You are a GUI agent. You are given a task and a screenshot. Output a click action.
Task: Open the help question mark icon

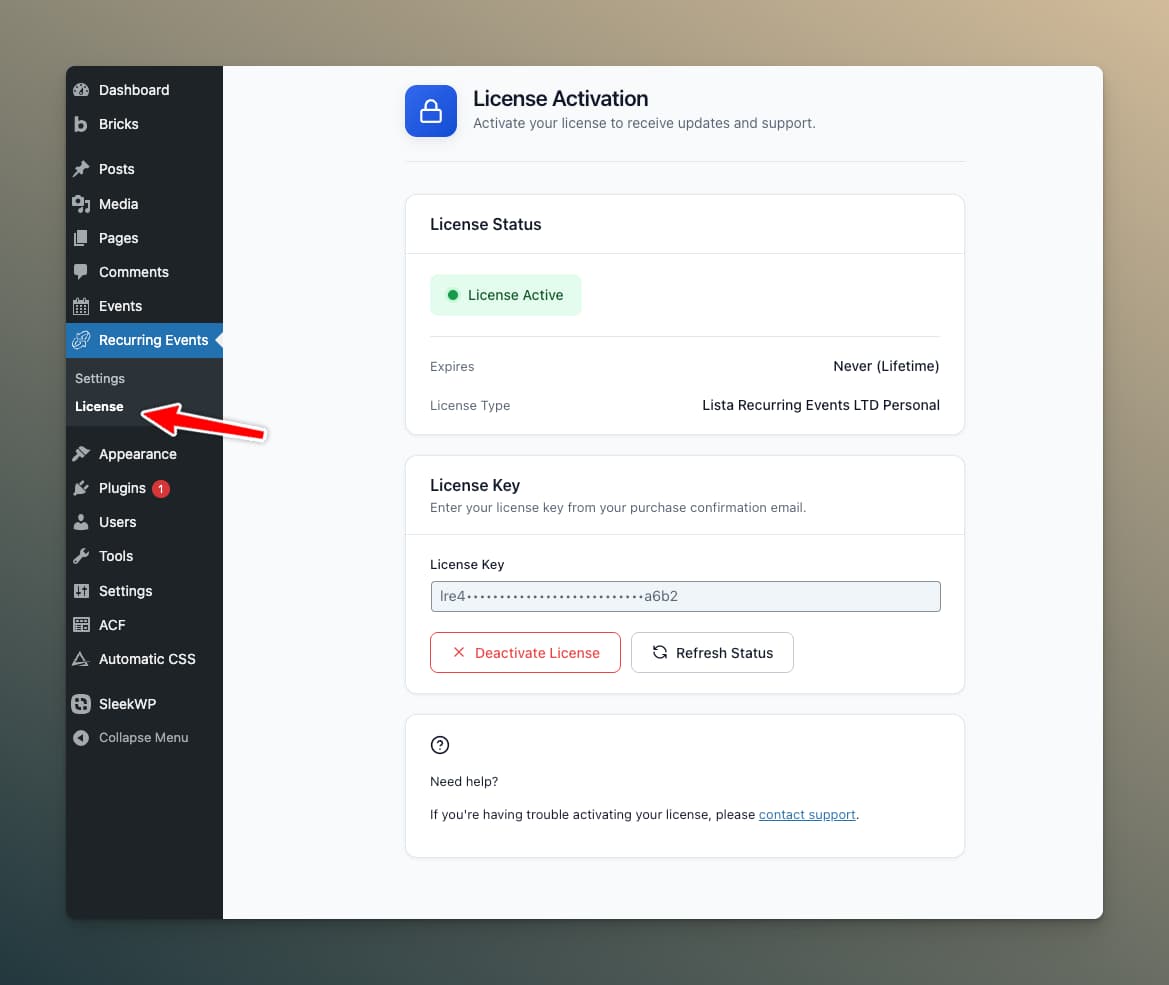440,745
